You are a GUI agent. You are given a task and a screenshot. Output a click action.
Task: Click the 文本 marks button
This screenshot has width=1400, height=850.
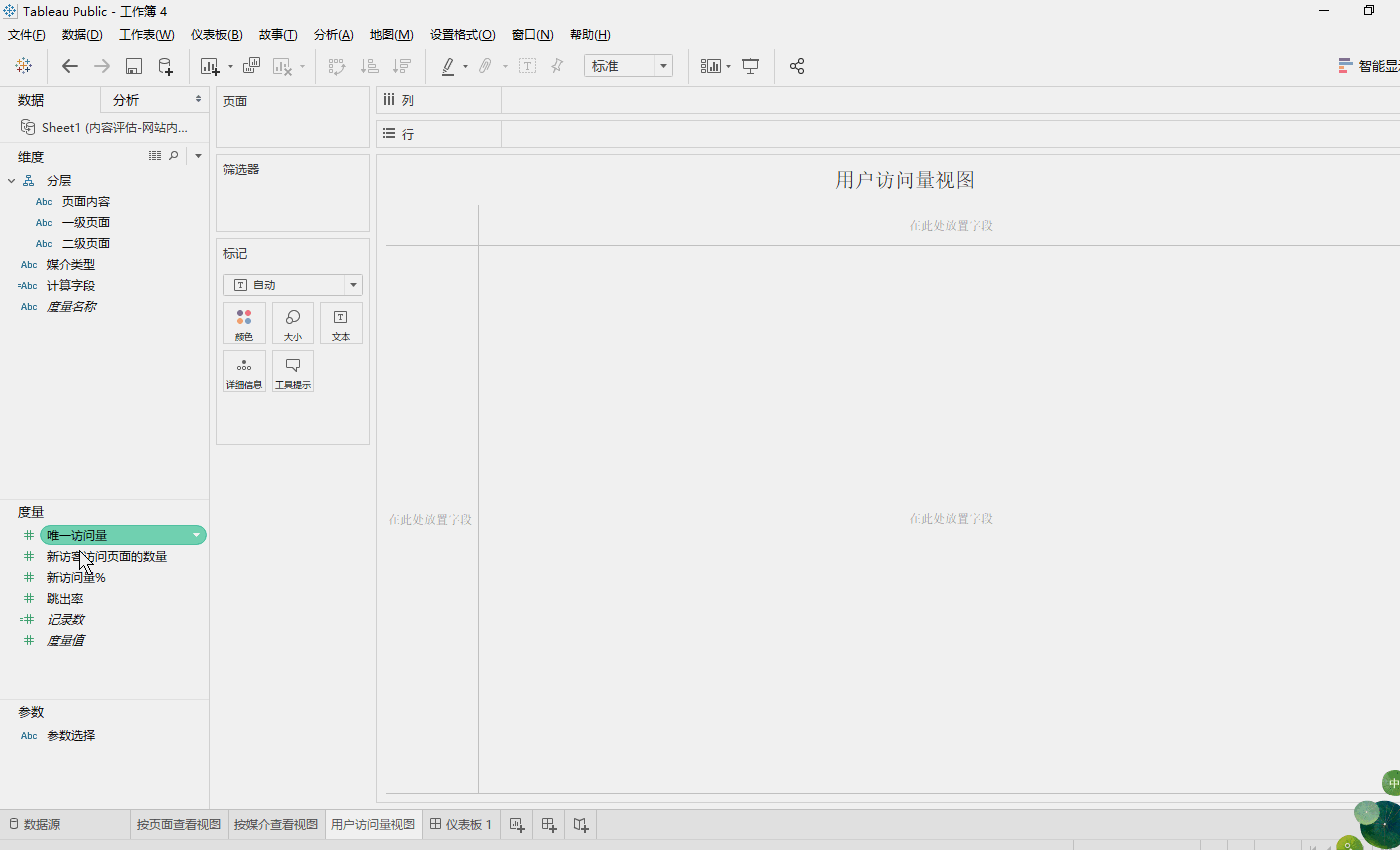341,324
